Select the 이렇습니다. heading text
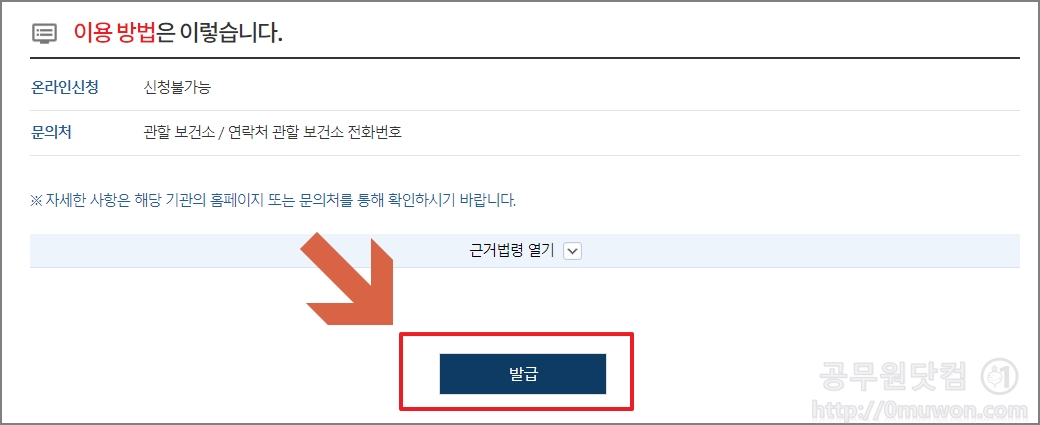This screenshot has width=1040, height=425. pos(220,33)
